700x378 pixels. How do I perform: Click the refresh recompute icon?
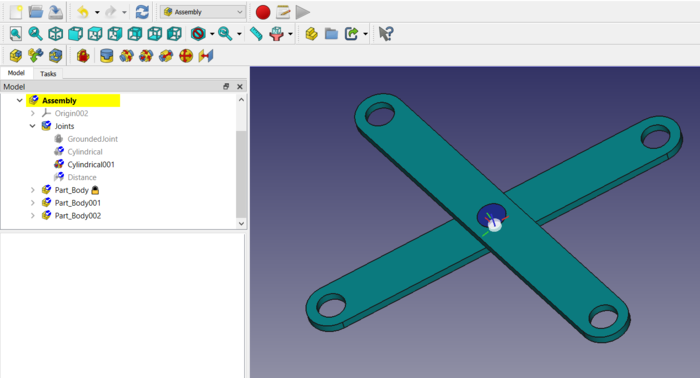[x=142, y=12]
